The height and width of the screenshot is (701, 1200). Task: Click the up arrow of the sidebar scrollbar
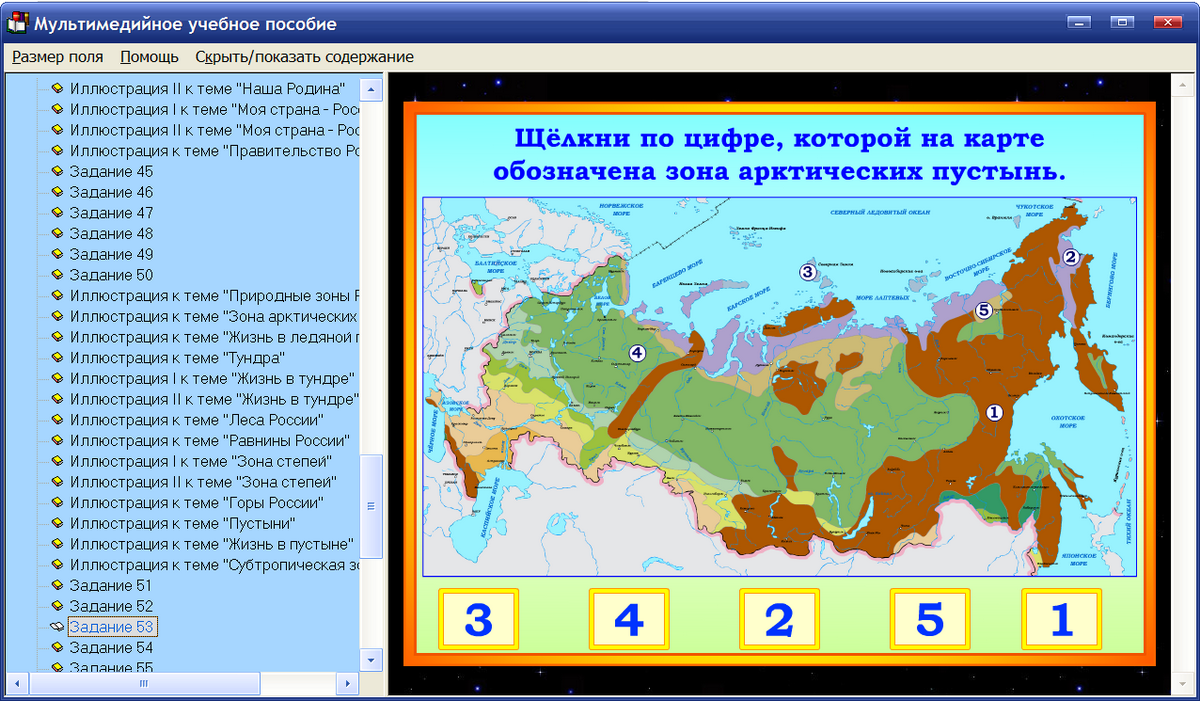tap(371, 88)
